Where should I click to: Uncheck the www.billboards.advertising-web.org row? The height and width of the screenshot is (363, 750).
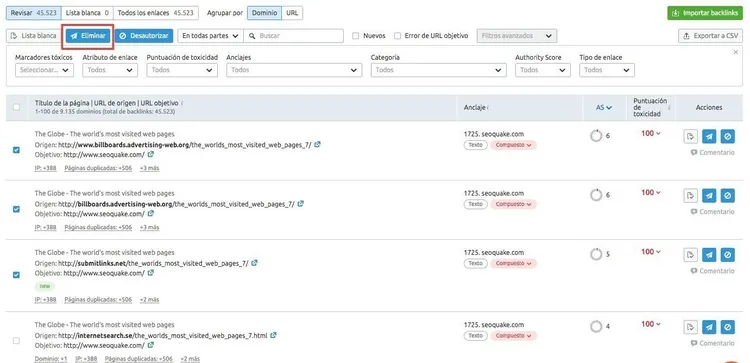16,150
